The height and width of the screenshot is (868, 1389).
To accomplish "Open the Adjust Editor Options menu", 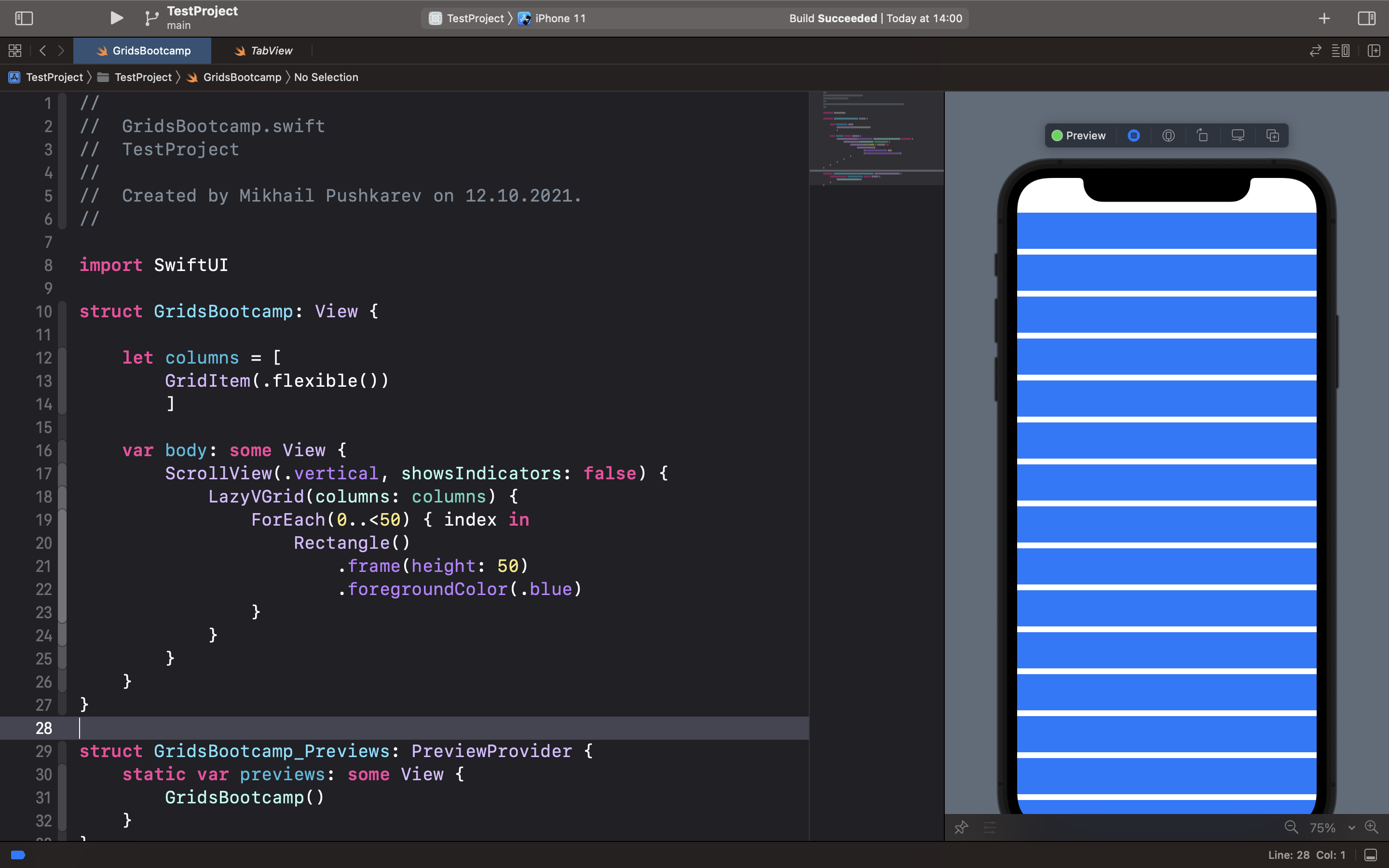I will [1341, 51].
